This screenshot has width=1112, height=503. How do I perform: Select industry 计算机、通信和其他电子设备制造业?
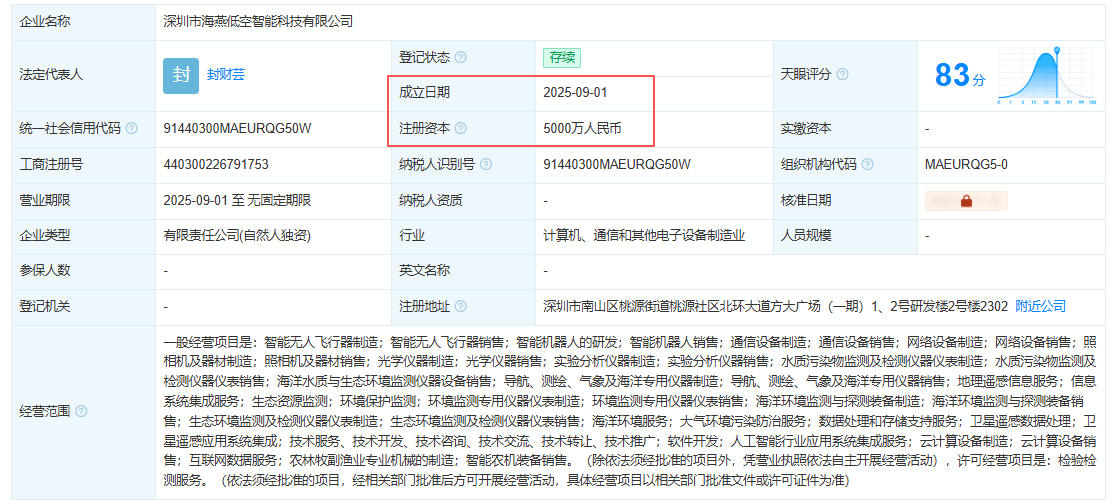[644, 236]
